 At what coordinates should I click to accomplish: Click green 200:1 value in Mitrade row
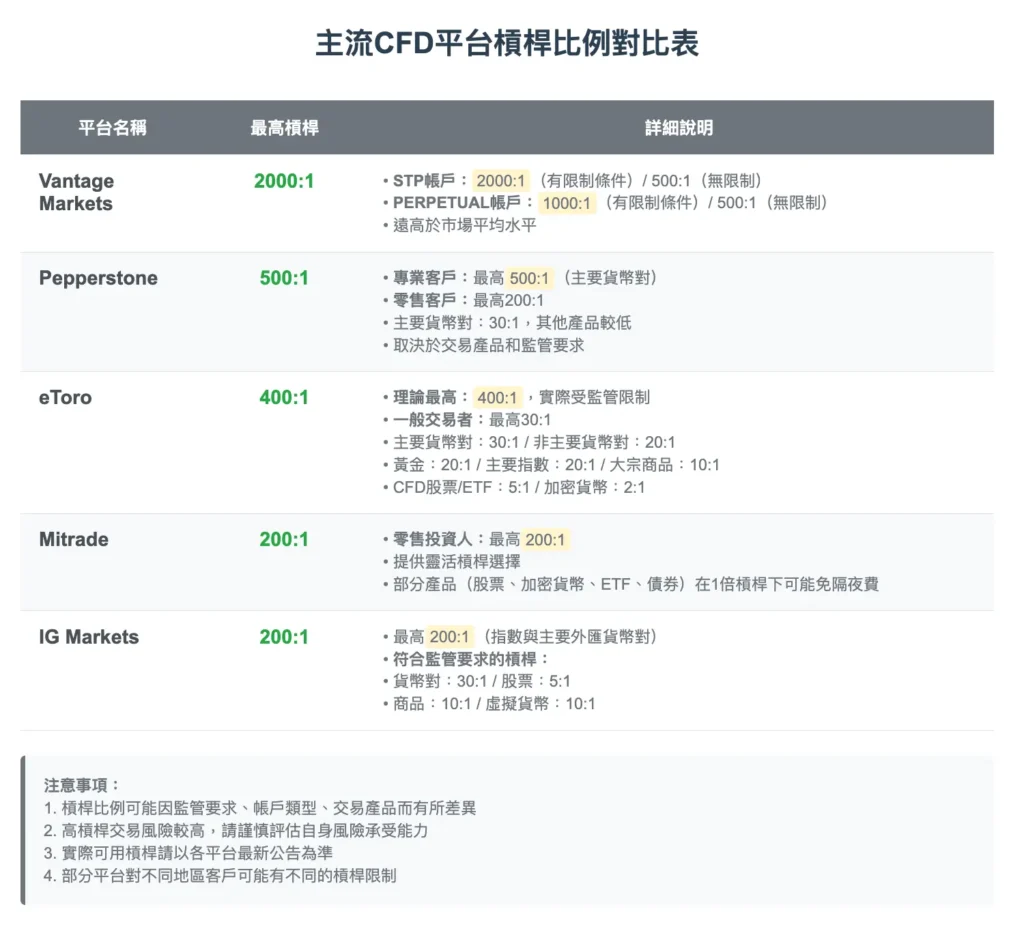[x=284, y=539]
